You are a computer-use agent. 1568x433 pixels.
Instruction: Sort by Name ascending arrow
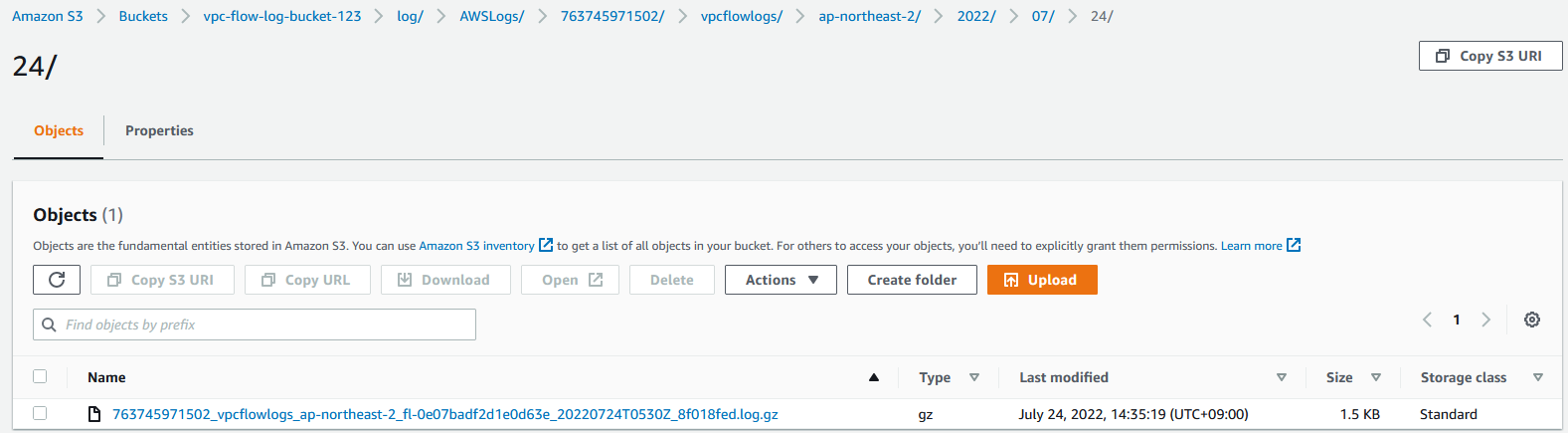[x=874, y=377]
